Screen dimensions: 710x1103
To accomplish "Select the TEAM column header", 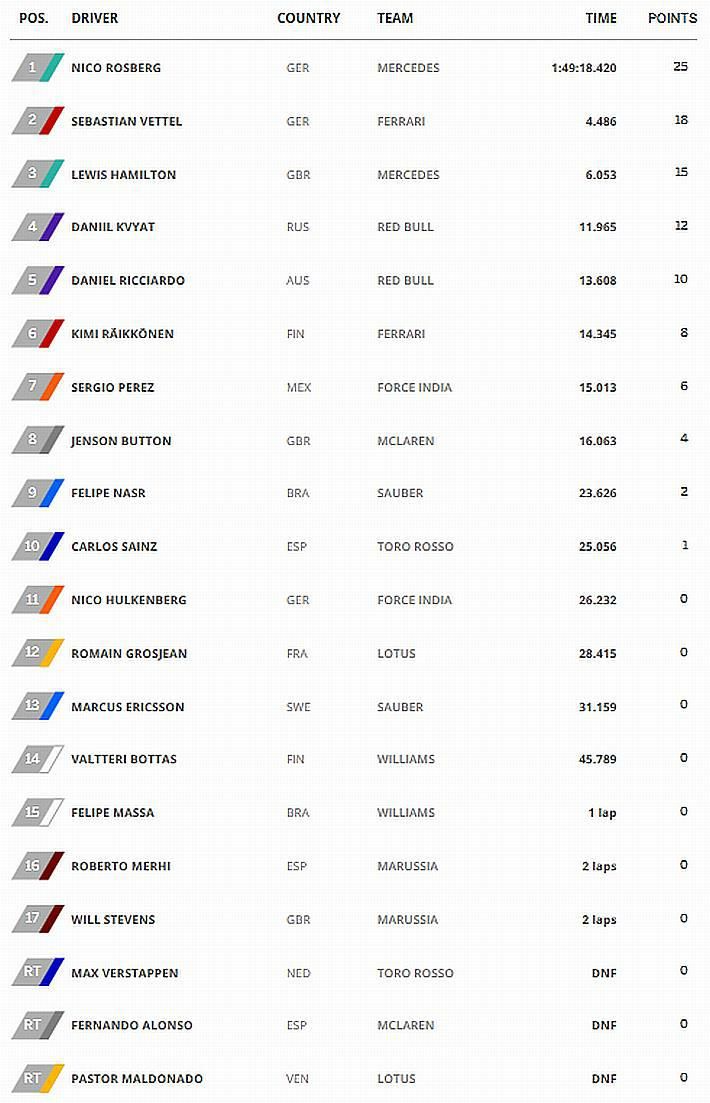I will click(395, 18).
